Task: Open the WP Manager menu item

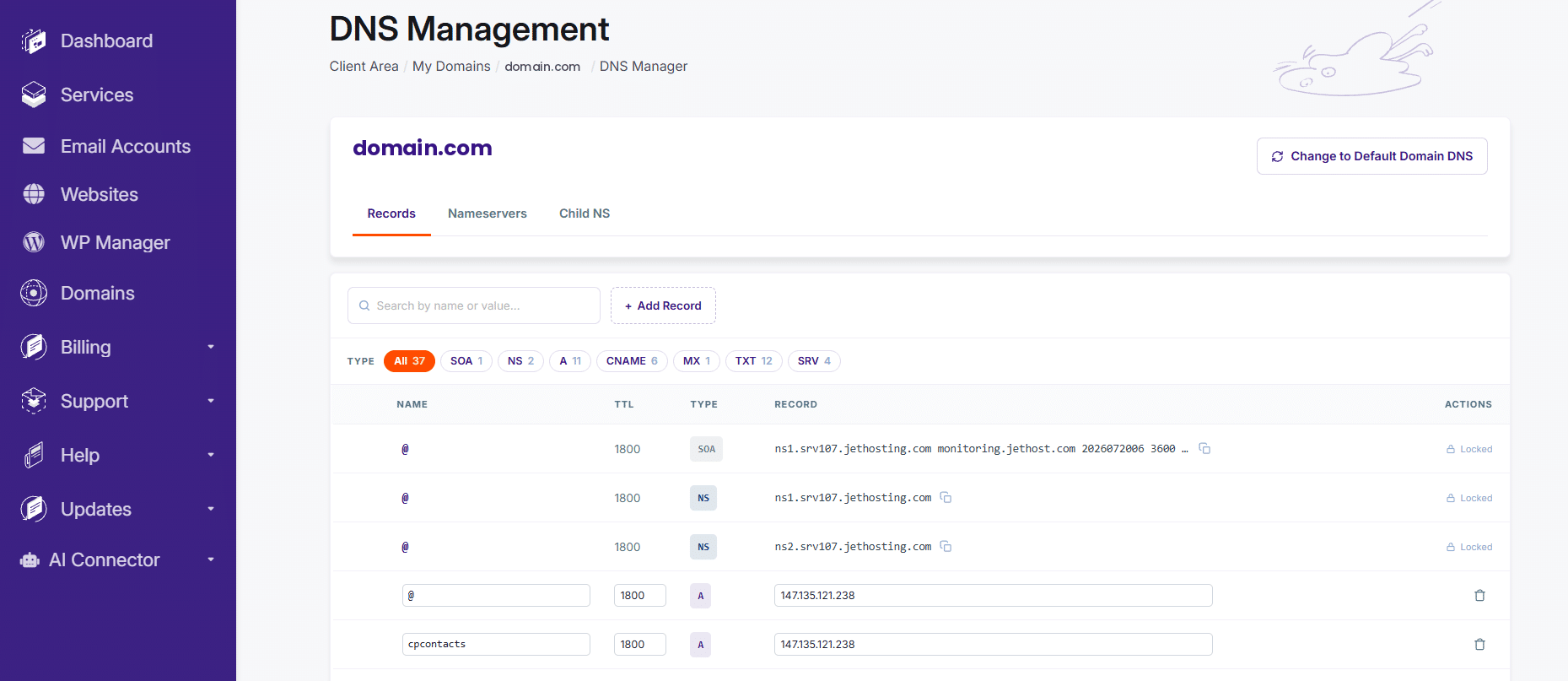Action: click(x=116, y=242)
